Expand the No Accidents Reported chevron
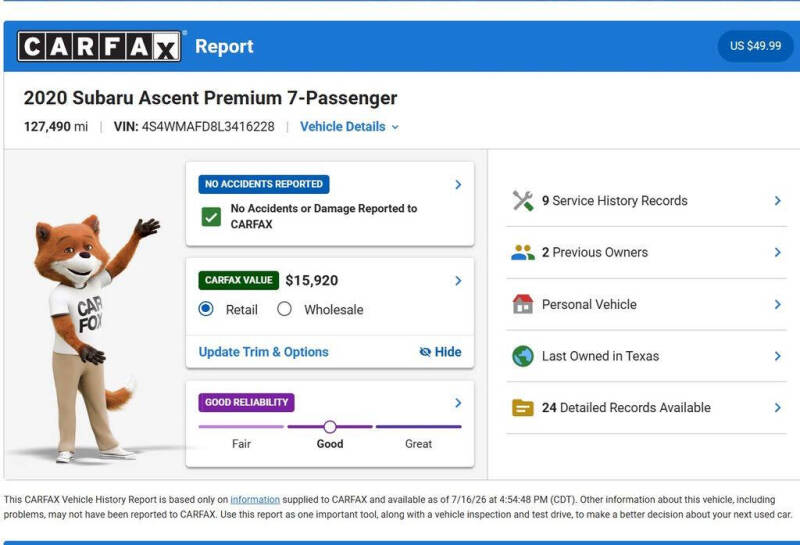Viewport: 800px width, 545px height. (458, 184)
